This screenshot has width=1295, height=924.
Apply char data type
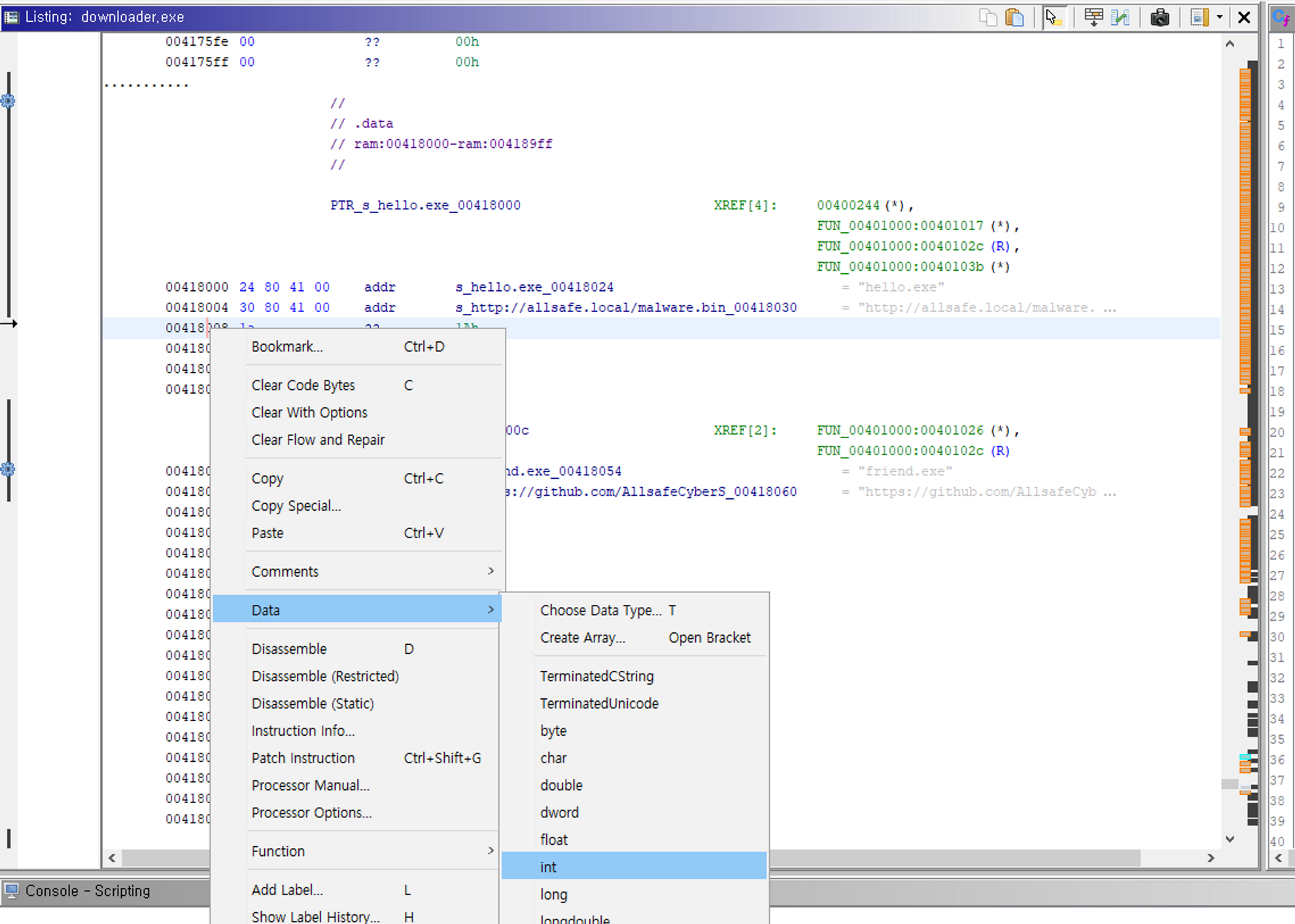634,758
